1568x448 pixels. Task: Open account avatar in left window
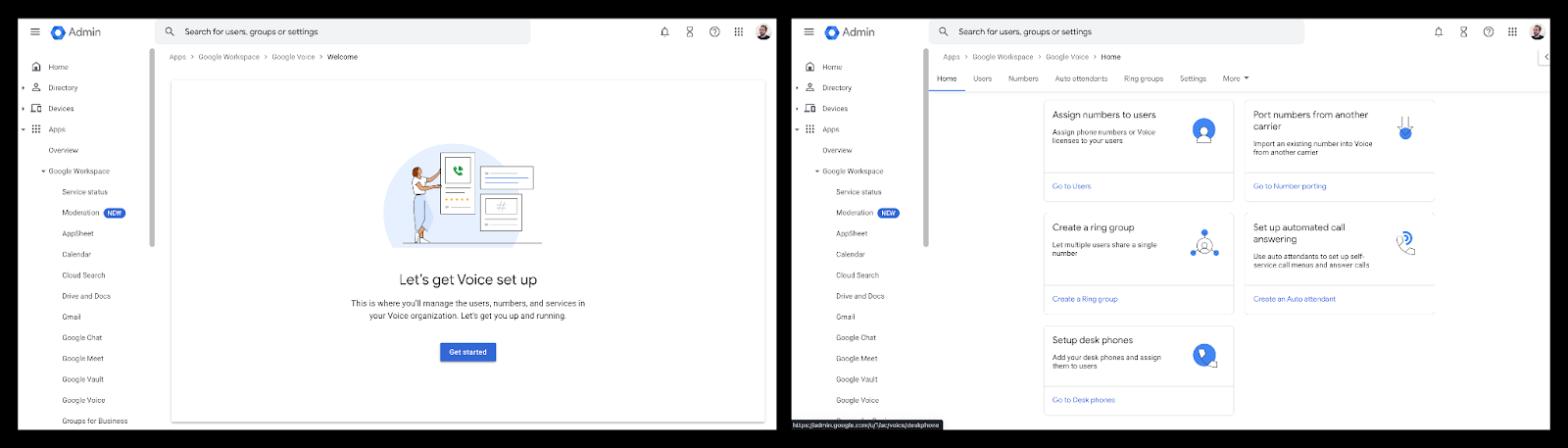(763, 32)
